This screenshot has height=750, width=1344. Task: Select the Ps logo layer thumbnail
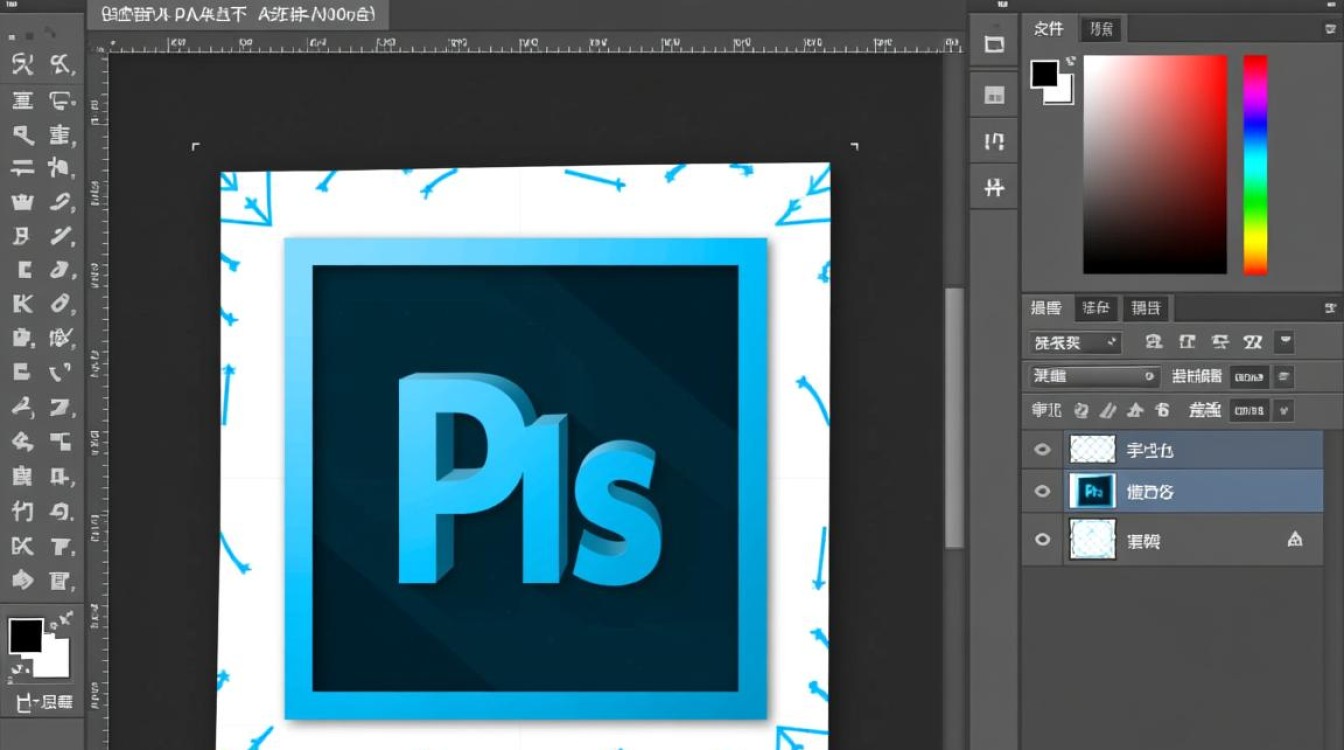pos(1092,491)
